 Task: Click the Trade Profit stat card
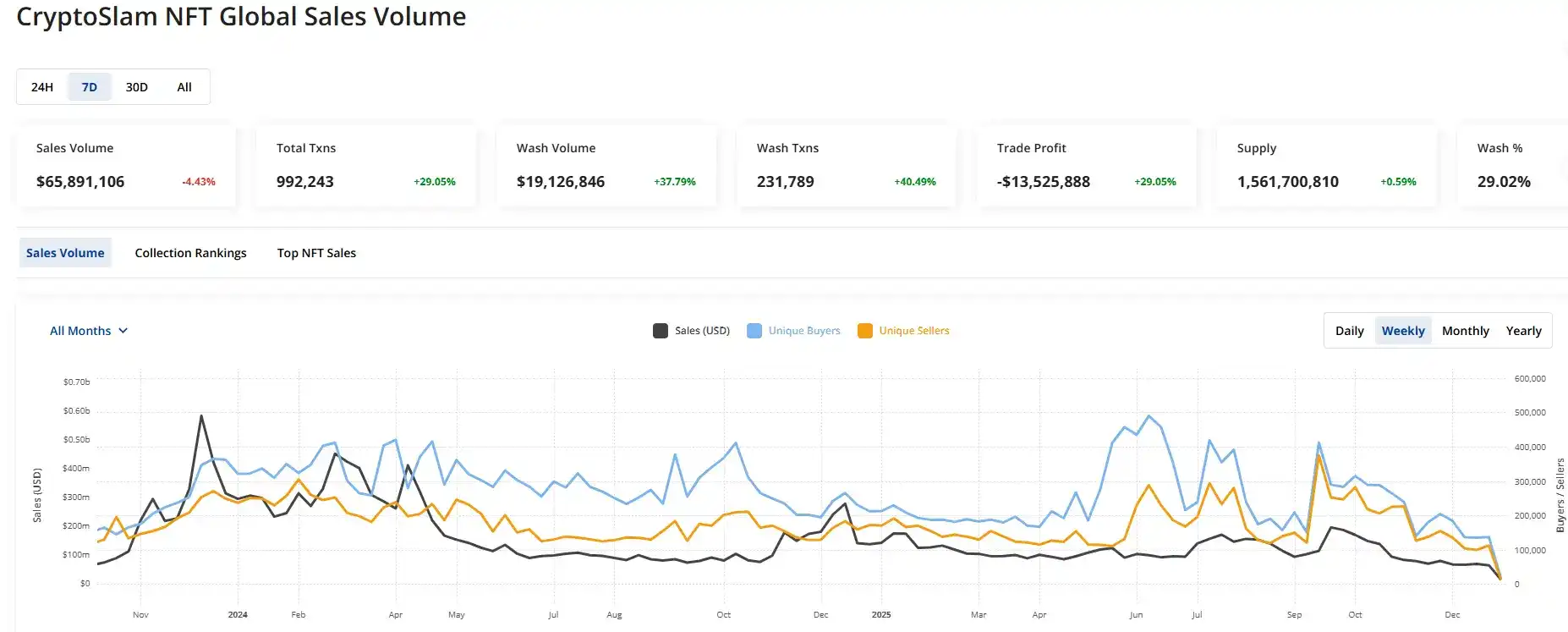click(x=1086, y=166)
